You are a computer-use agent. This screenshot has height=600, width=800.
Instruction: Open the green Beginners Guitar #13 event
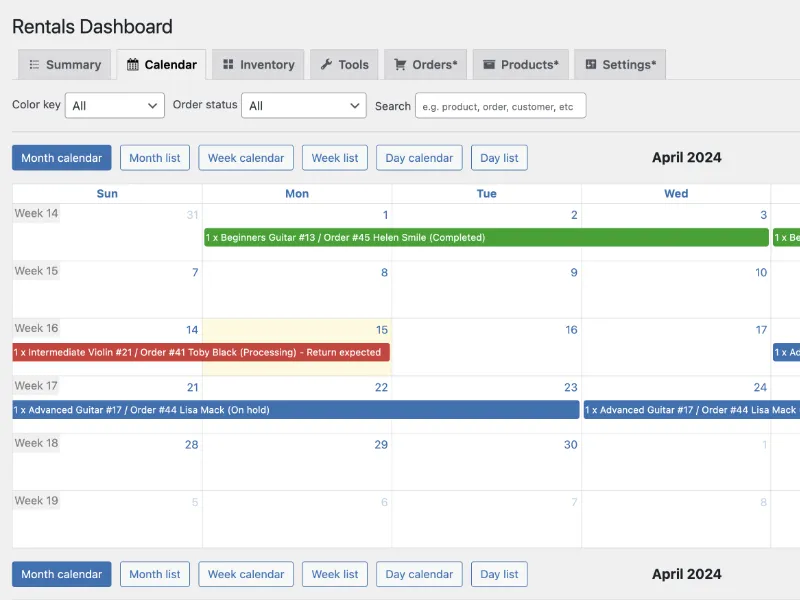pyautogui.click(x=486, y=237)
